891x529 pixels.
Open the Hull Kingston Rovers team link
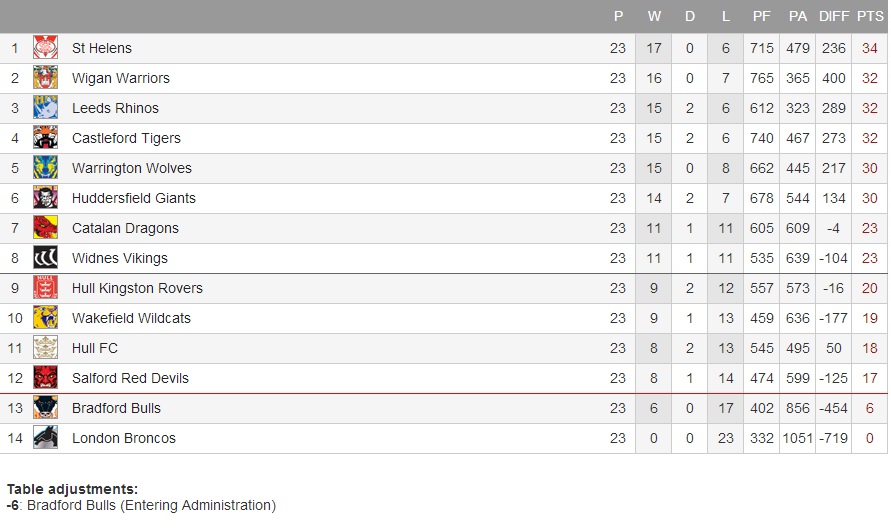click(x=137, y=288)
